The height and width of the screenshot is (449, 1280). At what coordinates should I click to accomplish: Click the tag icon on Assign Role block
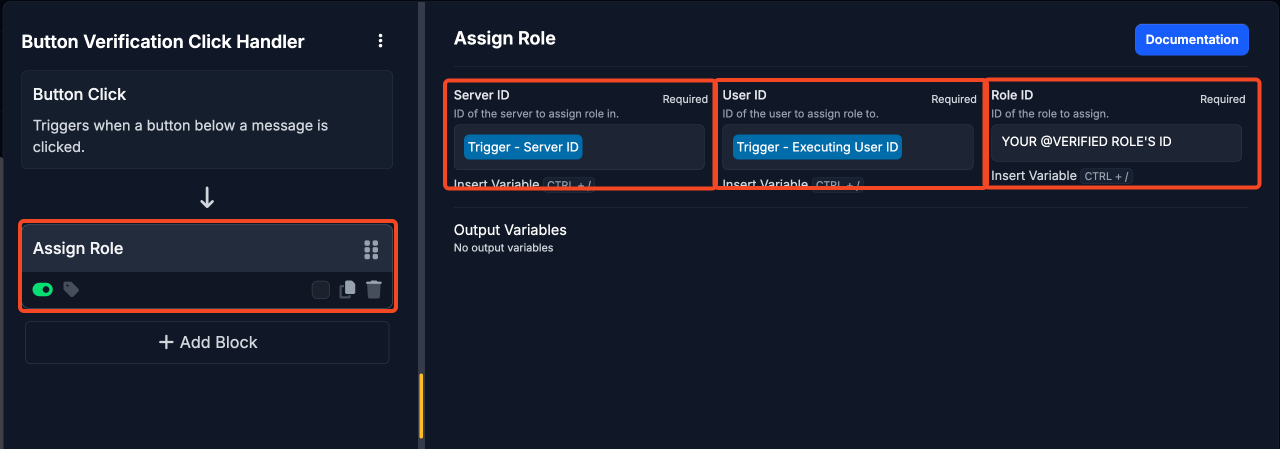(x=71, y=289)
